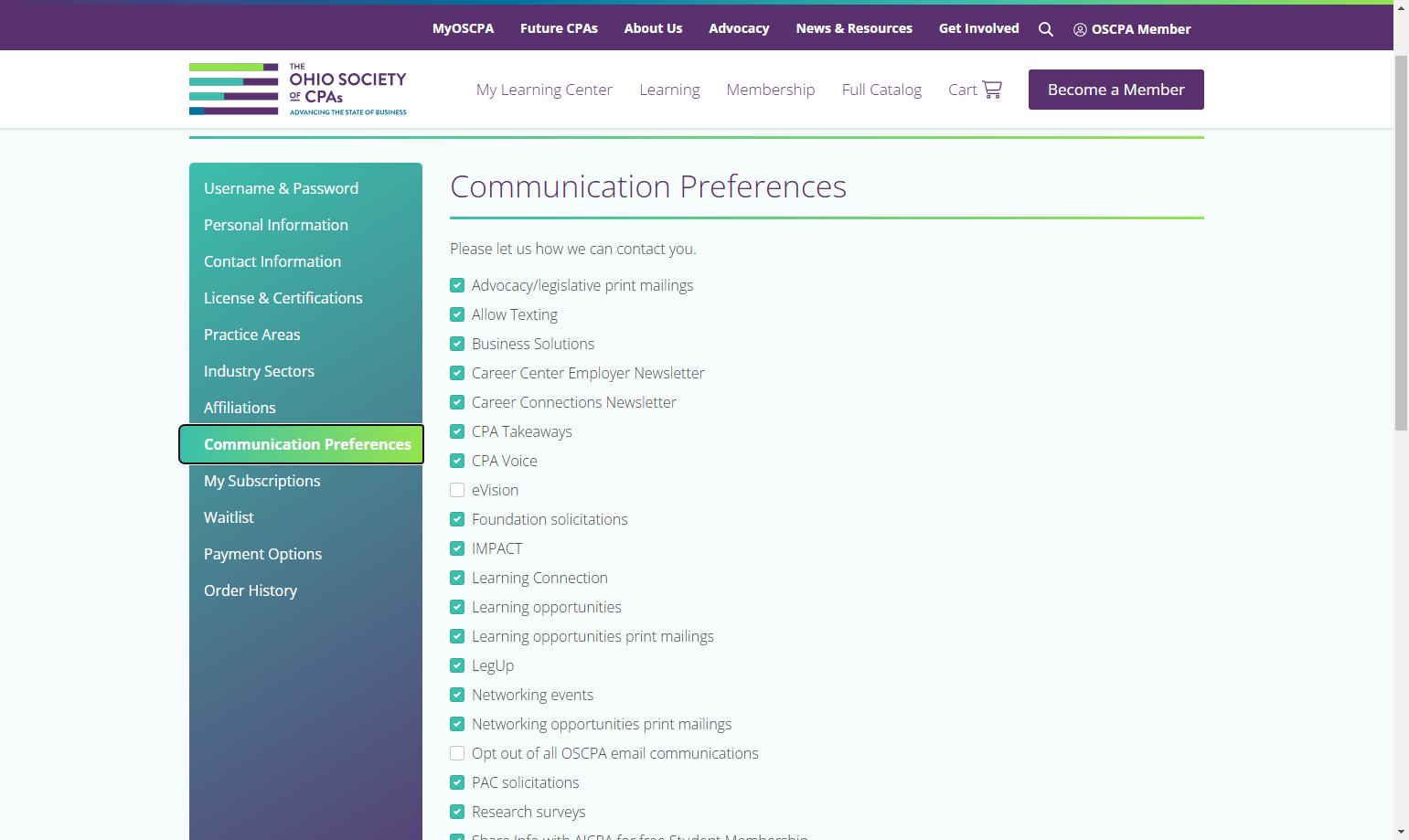The width and height of the screenshot is (1409, 840).
Task: Open Payment Options in sidebar
Action: (263, 554)
